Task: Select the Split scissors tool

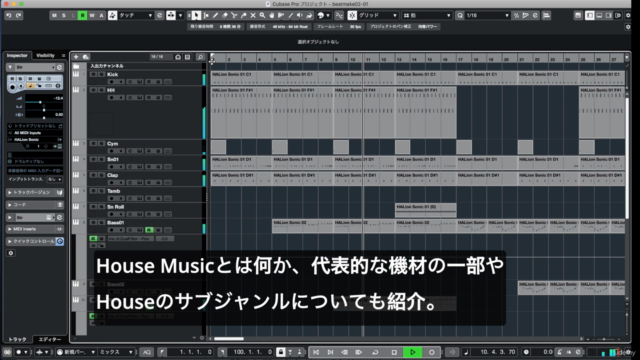Action: coord(234,16)
